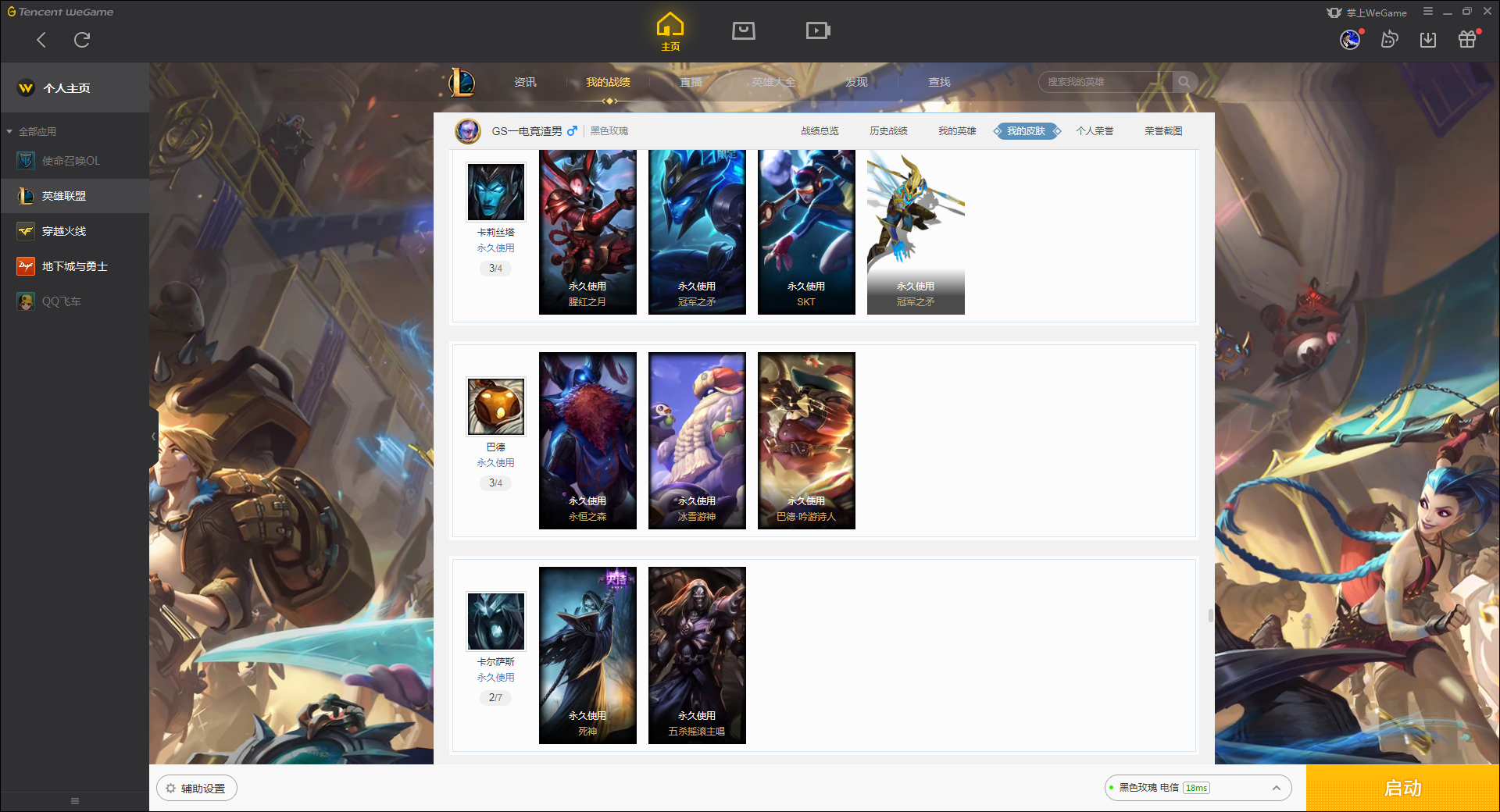
Task: Open the 腥红之月 skin card
Action: click(x=587, y=232)
